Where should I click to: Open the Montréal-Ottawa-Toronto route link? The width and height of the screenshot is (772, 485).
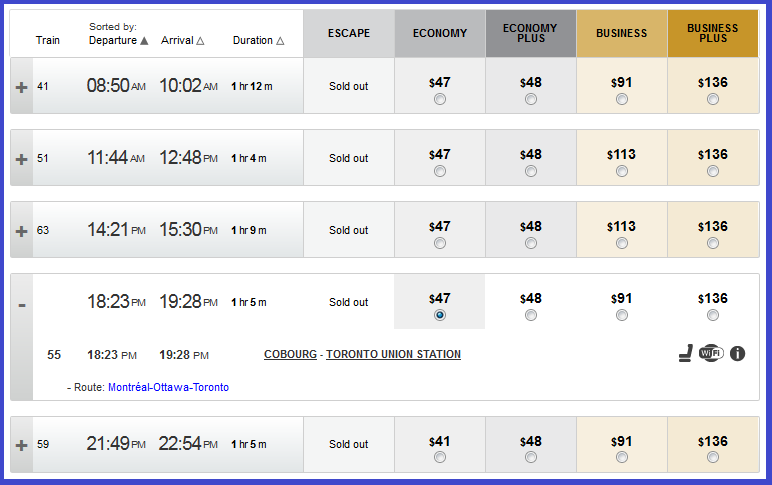168,387
